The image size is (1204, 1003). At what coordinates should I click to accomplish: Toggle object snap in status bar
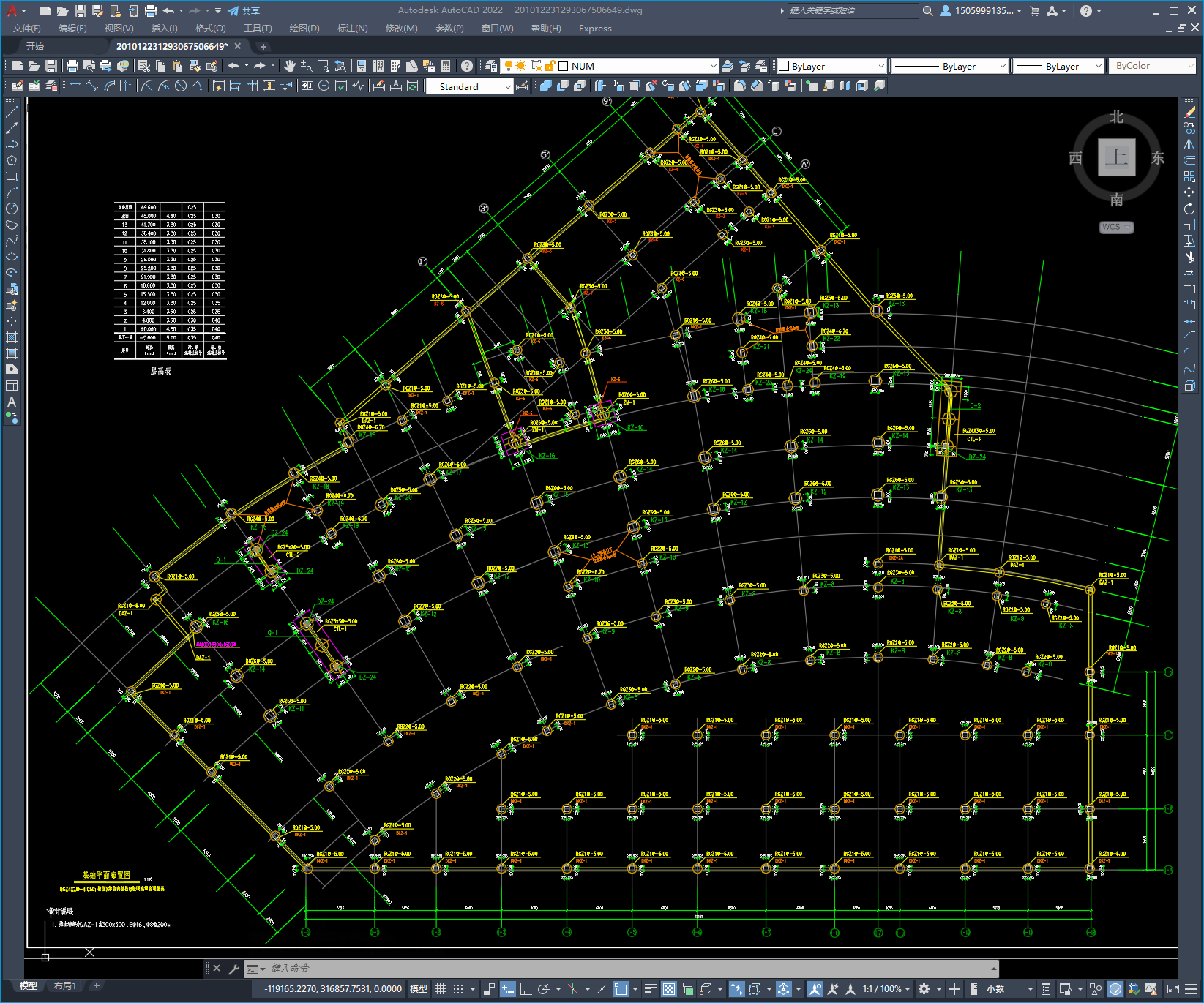[621, 989]
